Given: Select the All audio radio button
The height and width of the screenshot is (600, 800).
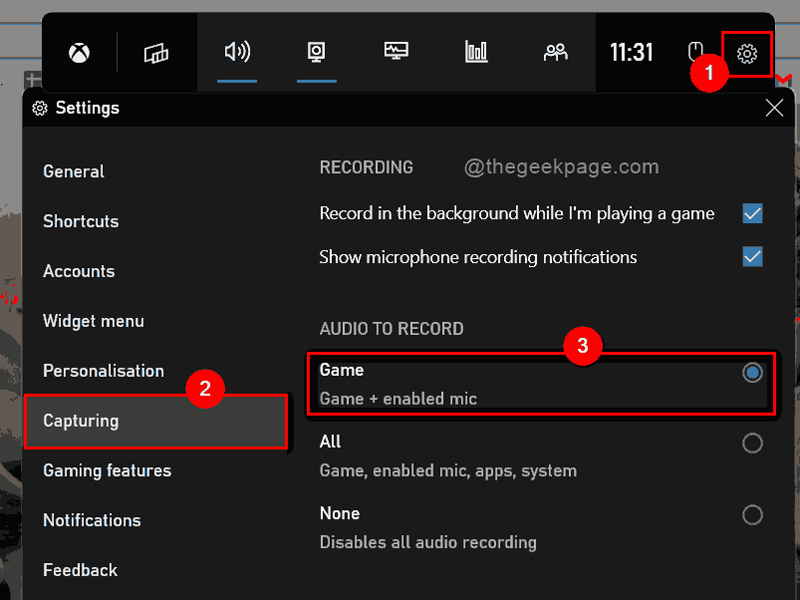Looking at the screenshot, I should pyautogui.click(x=752, y=443).
